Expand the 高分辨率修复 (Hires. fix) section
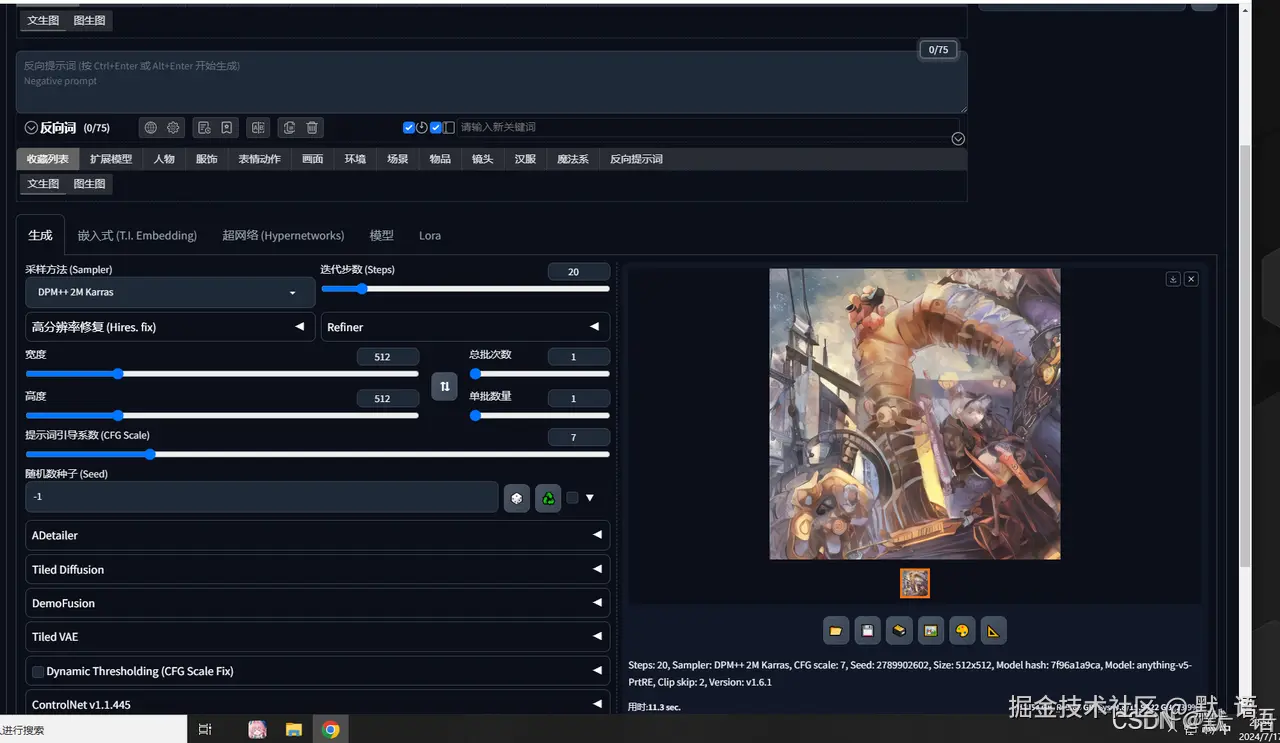The width and height of the screenshot is (1280, 743). (170, 327)
